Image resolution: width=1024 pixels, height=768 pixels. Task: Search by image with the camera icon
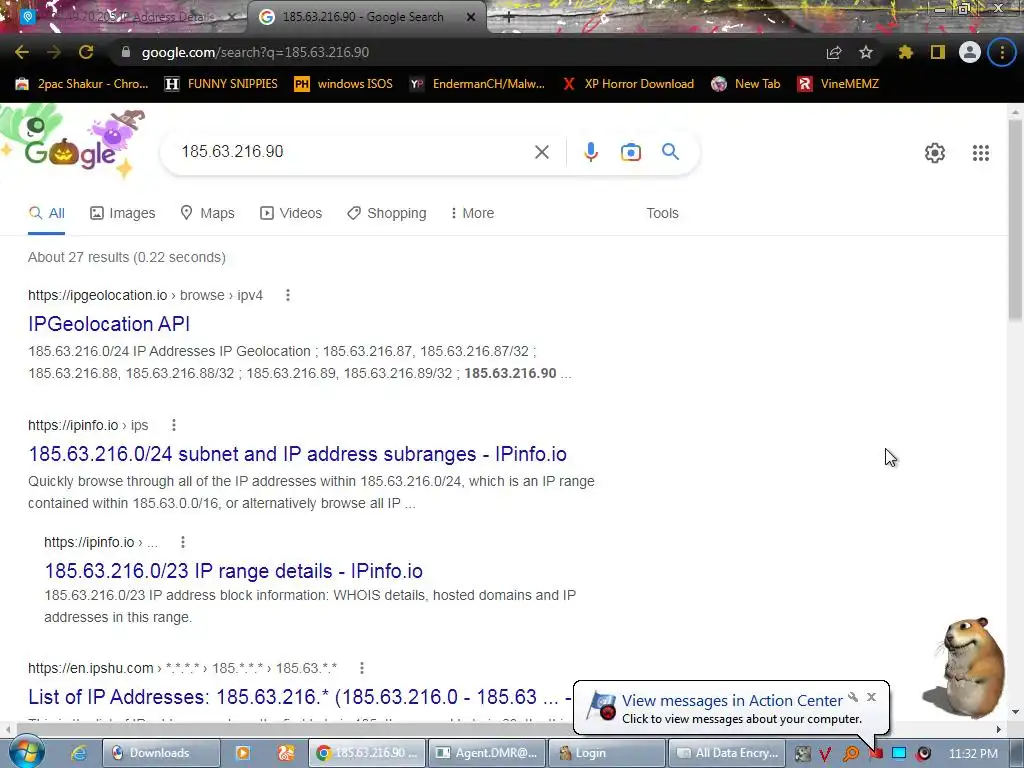click(x=630, y=152)
